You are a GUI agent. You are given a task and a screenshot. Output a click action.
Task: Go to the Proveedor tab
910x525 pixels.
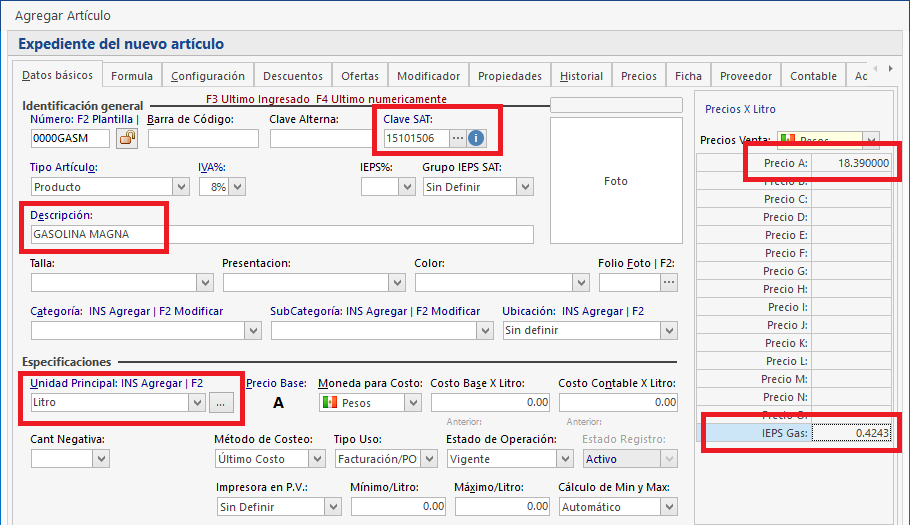click(745, 76)
